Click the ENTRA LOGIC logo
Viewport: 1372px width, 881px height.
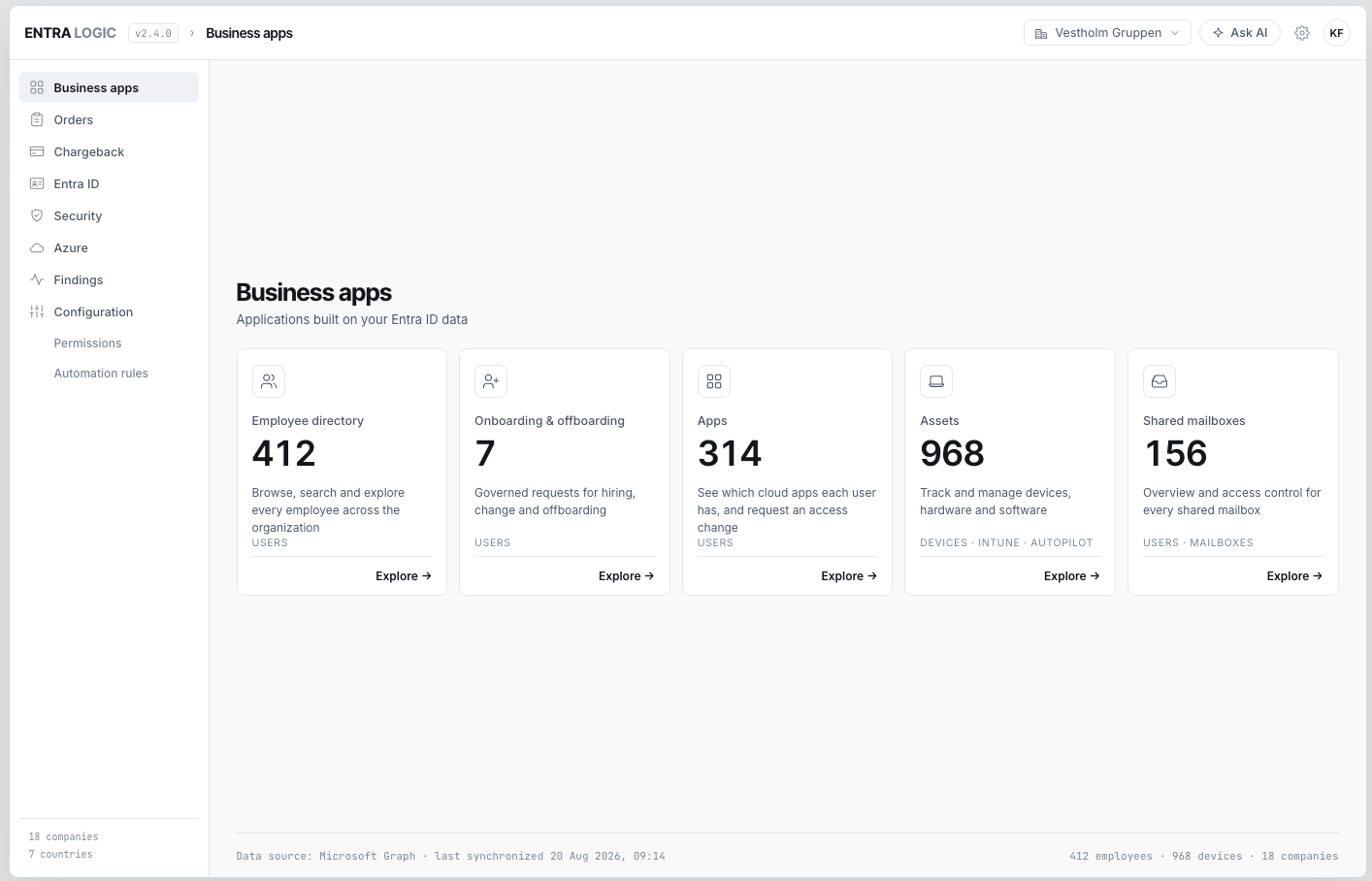[x=70, y=33]
